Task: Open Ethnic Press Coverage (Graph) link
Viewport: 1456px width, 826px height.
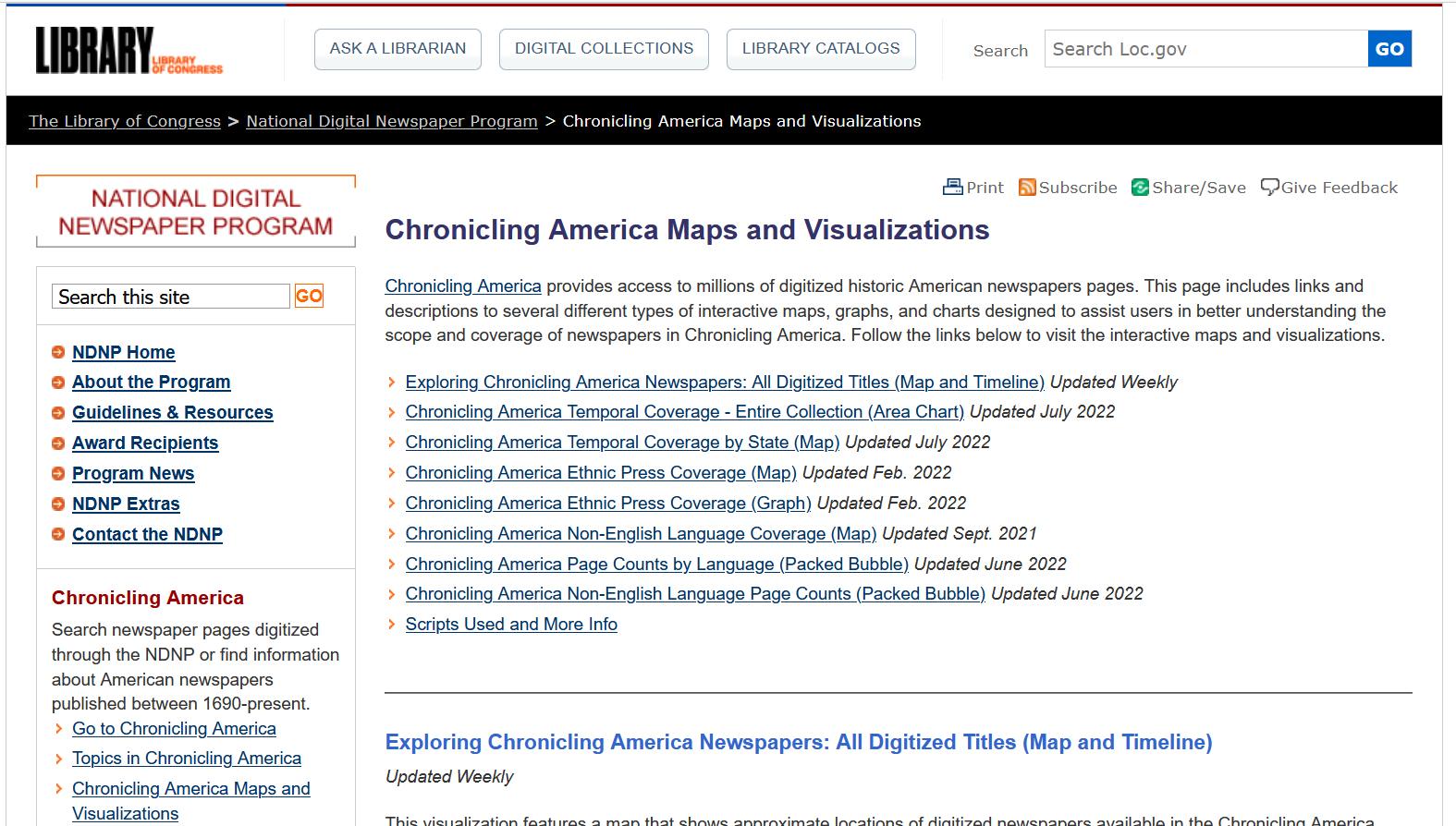Action: coord(608,504)
